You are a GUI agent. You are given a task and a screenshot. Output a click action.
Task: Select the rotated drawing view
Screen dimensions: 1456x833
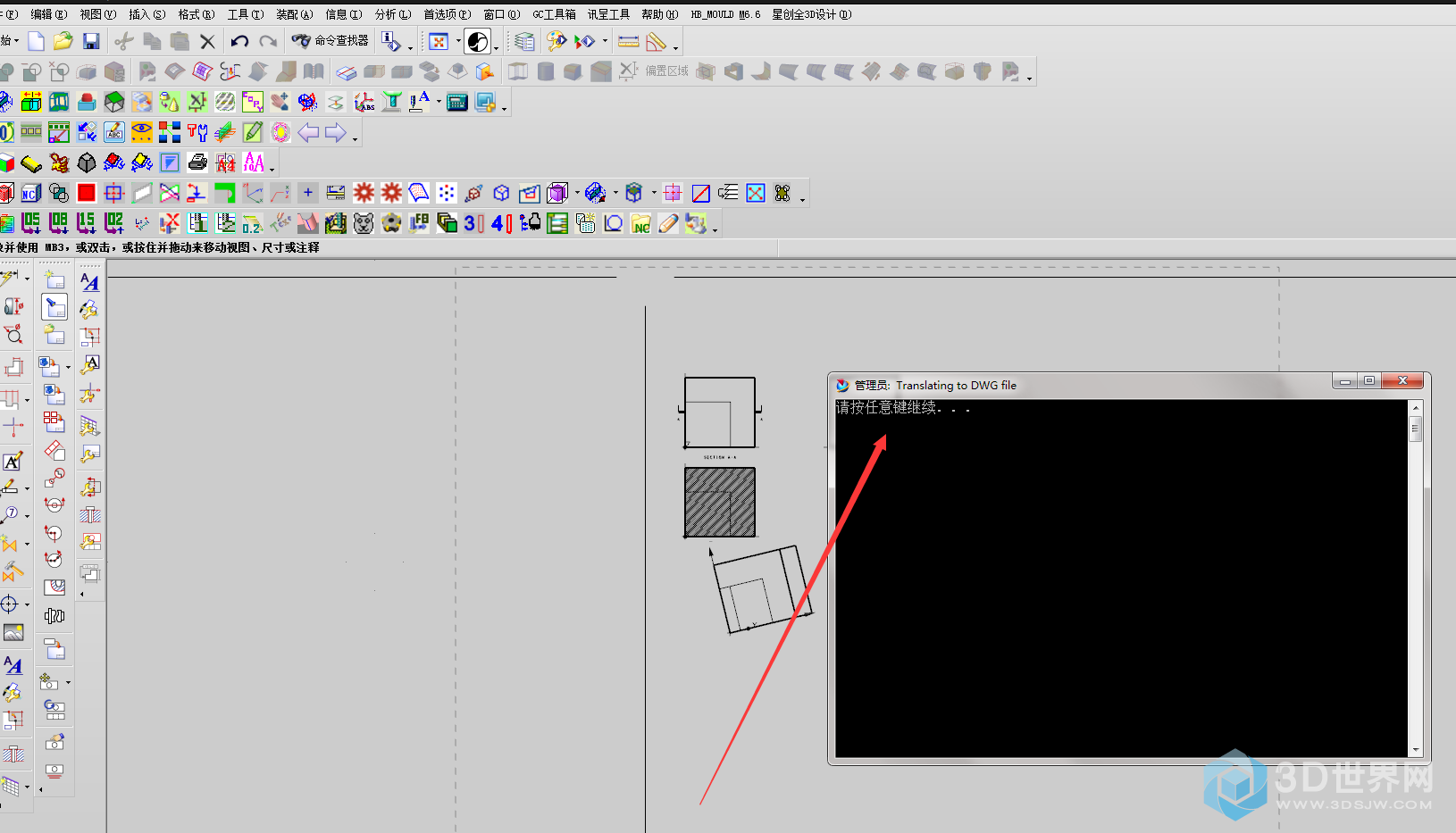[761, 589]
